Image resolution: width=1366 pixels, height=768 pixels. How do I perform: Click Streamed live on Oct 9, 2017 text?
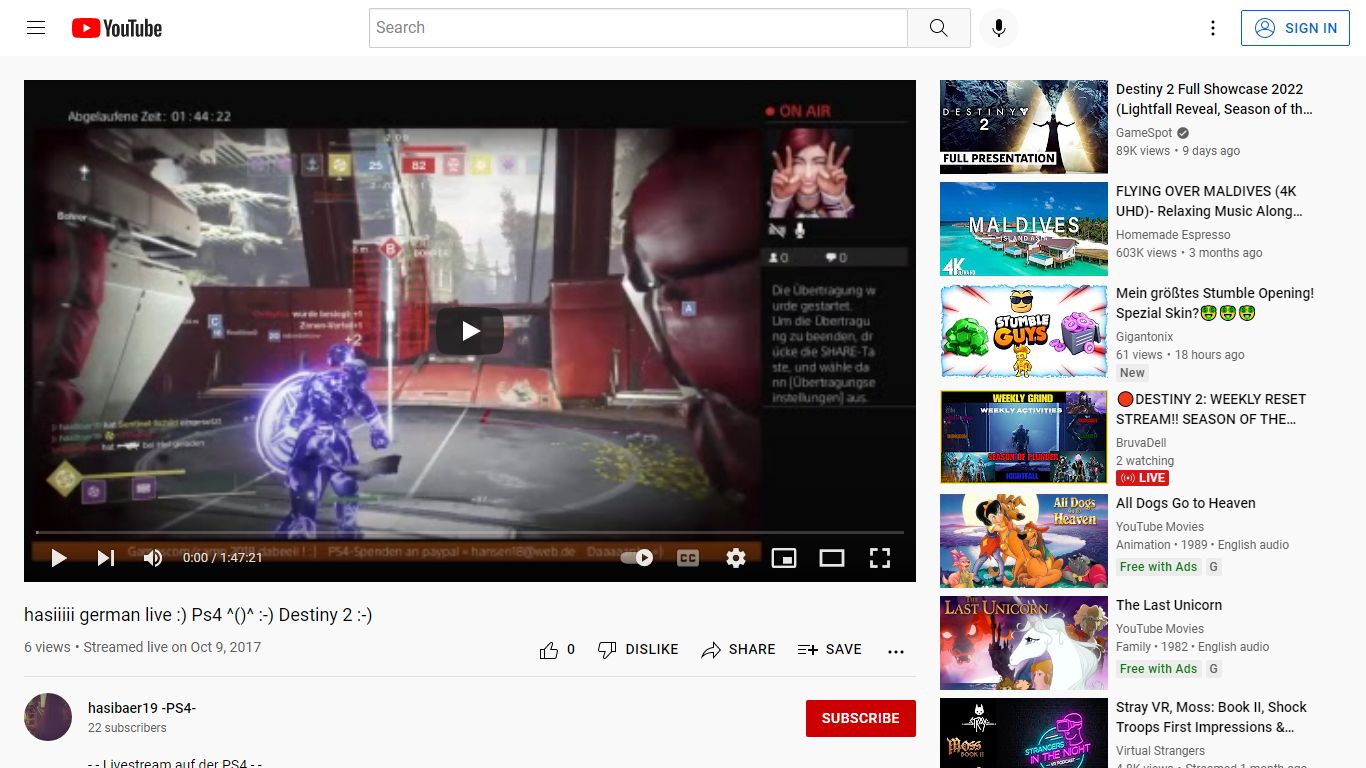pyautogui.click(x=172, y=647)
